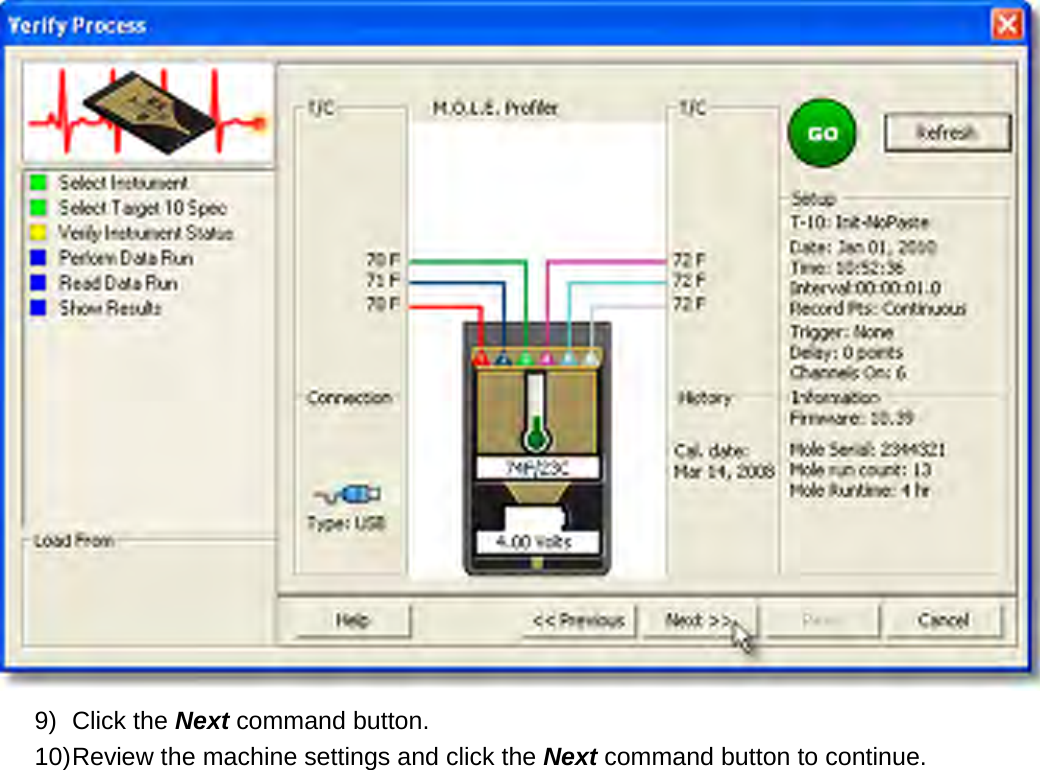Click the 'Interval:00:00:01.0' setting
This screenshot has height=770, width=1040.
(x=865, y=289)
